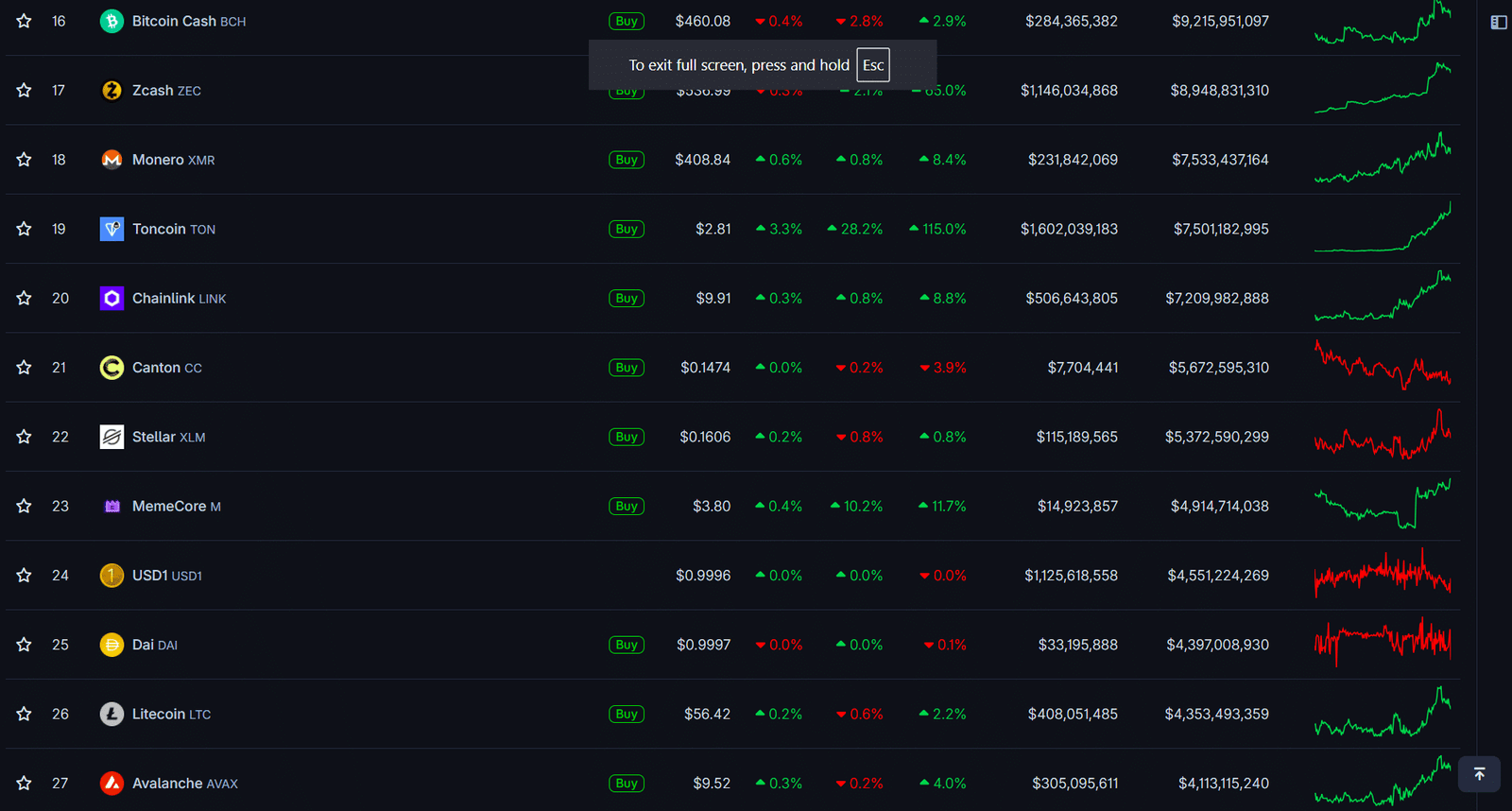Add Monero to watchlist via star

24,160
